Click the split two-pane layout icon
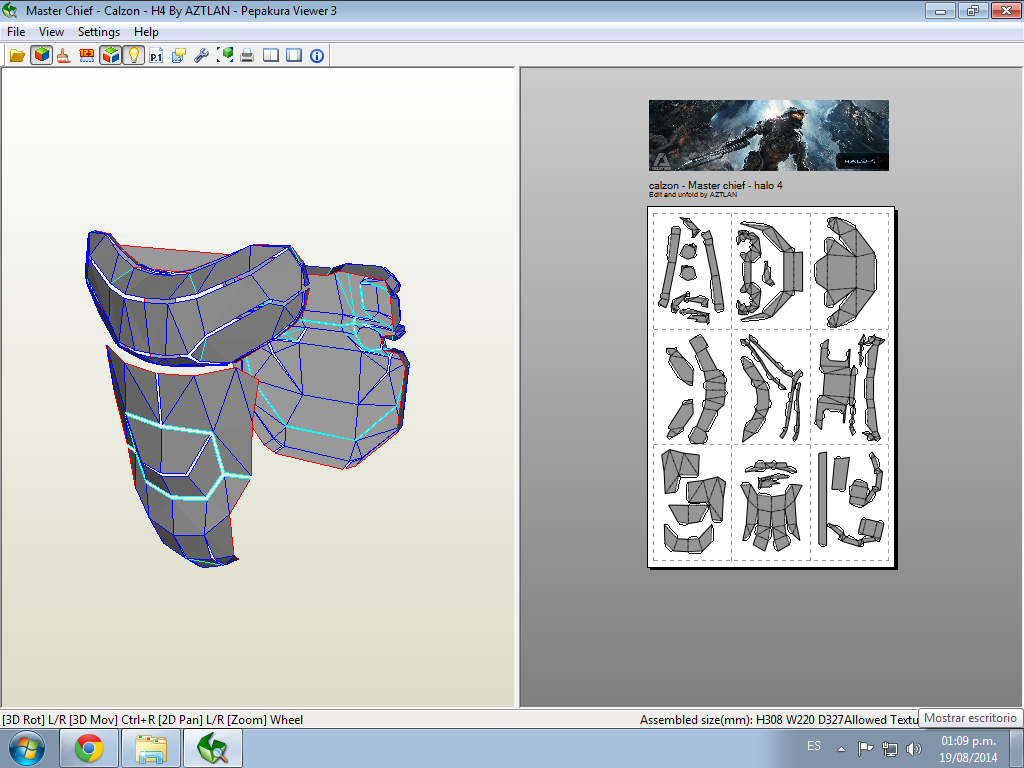The image size is (1024, 768). point(271,56)
